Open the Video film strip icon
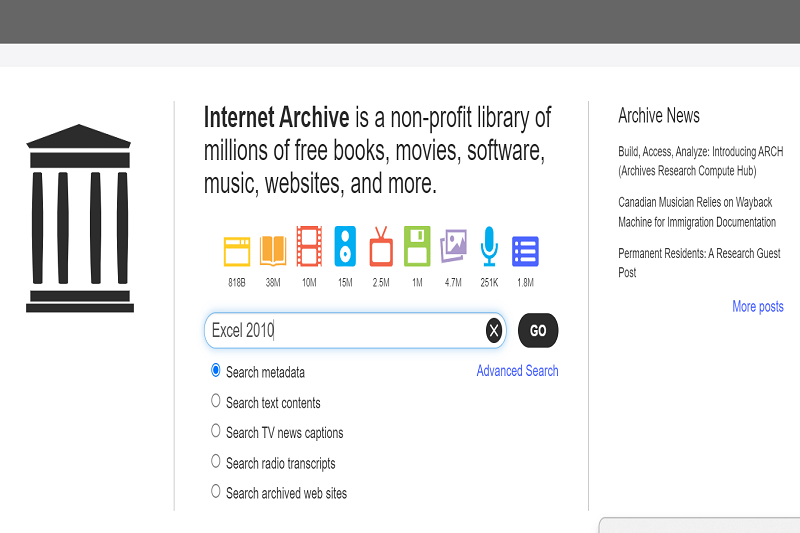This screenshot has height=533, width=800. coord(309,246)
